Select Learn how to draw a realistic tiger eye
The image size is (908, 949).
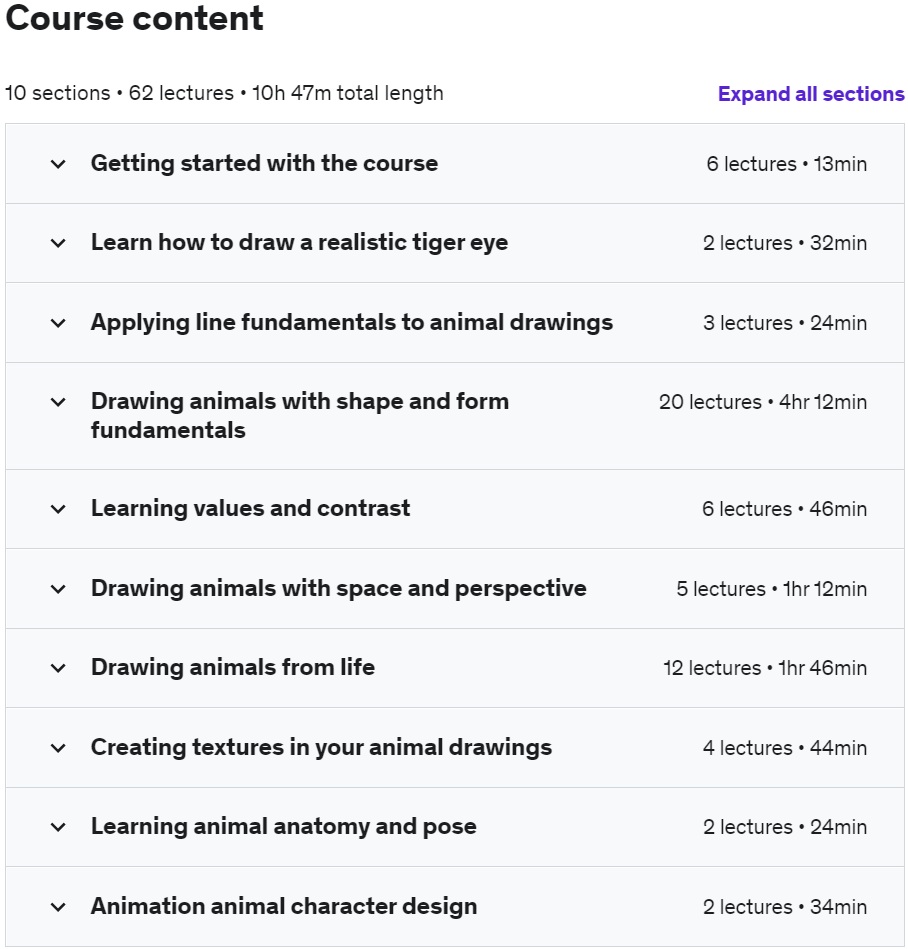coord(299,243)
